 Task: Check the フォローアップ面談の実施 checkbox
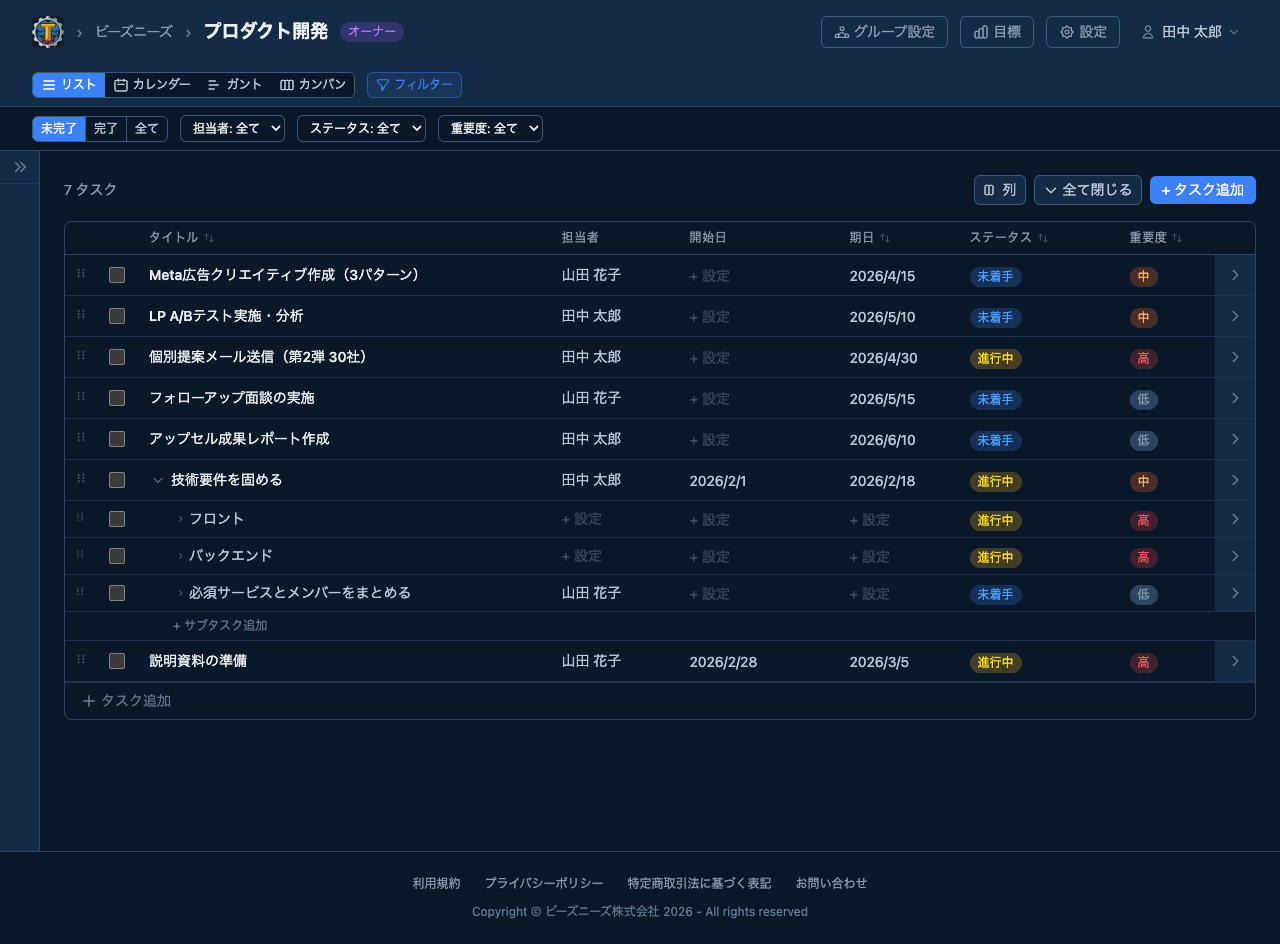[116, 398]
